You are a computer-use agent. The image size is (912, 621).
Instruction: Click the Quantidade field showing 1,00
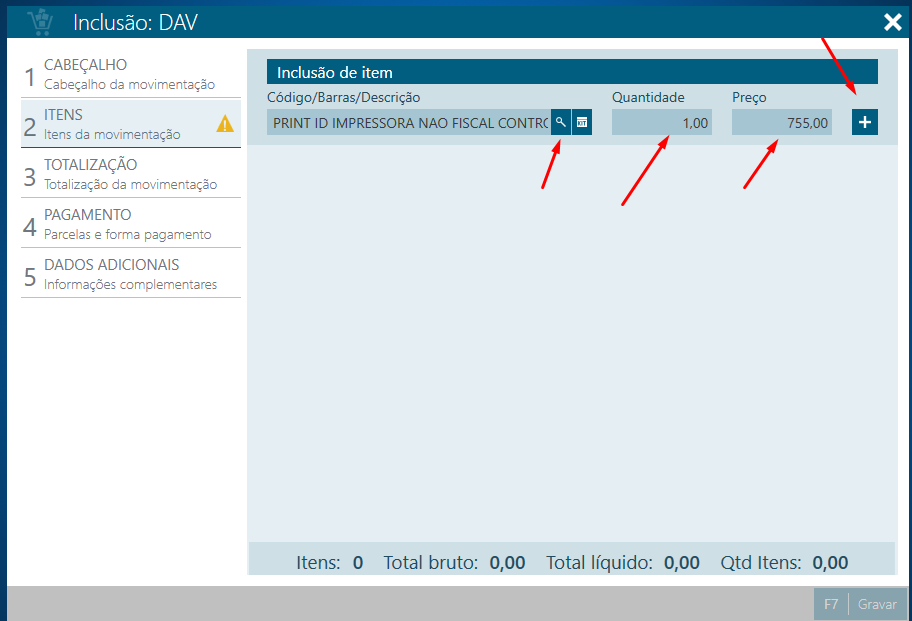pyautogui.click(x=662, y=122)
